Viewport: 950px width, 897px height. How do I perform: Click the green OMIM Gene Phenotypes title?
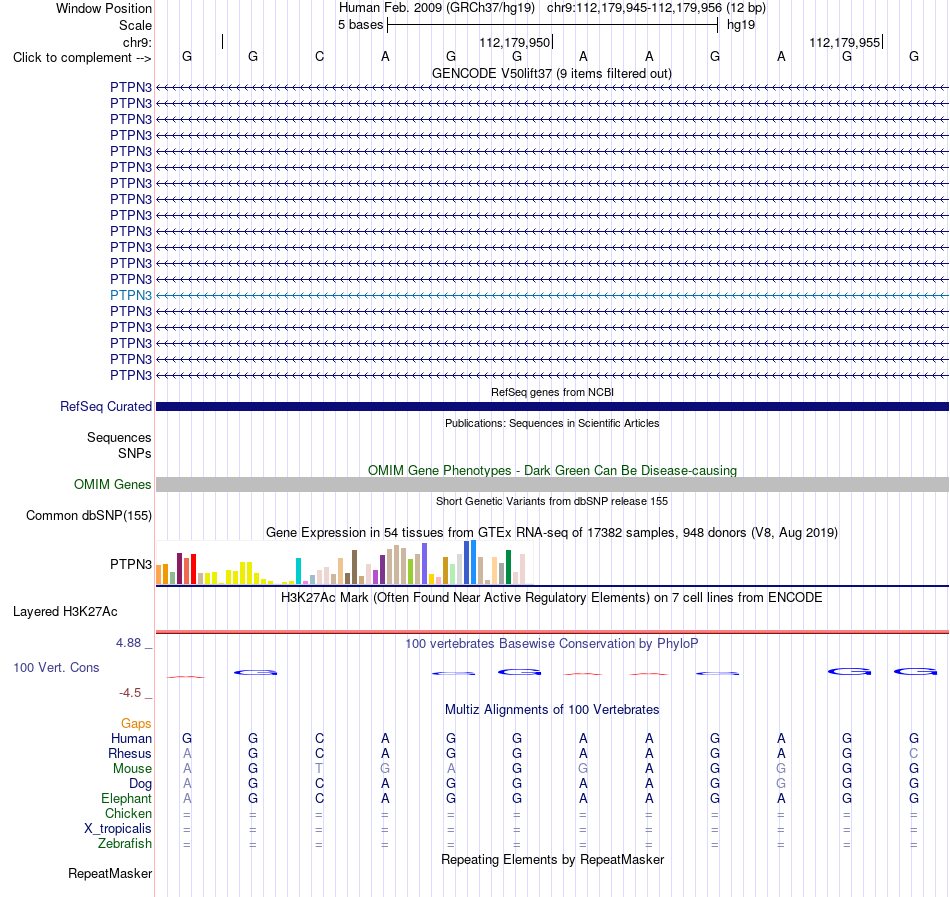[x=552, y=471]
